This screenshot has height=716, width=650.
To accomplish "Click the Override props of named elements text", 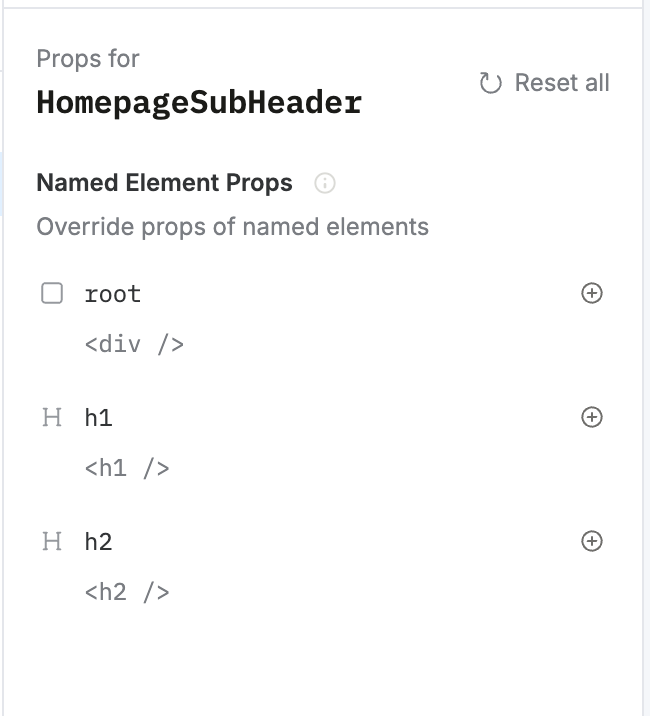I will 232,227.
